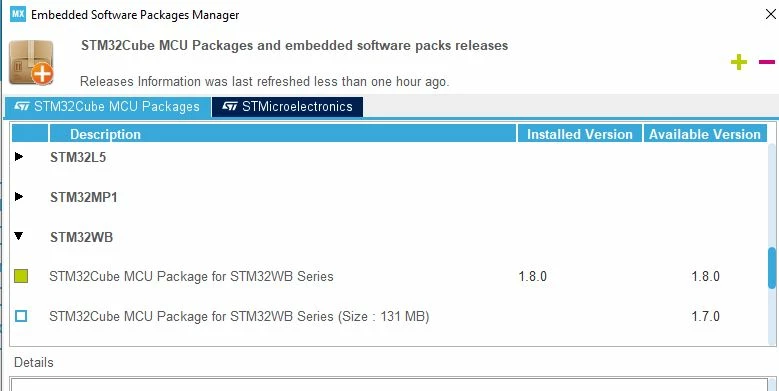This screenshot has height=391, width=779.
Task: Click the magenta minus collapse-all icon
Action: click(x=767, y=62)
